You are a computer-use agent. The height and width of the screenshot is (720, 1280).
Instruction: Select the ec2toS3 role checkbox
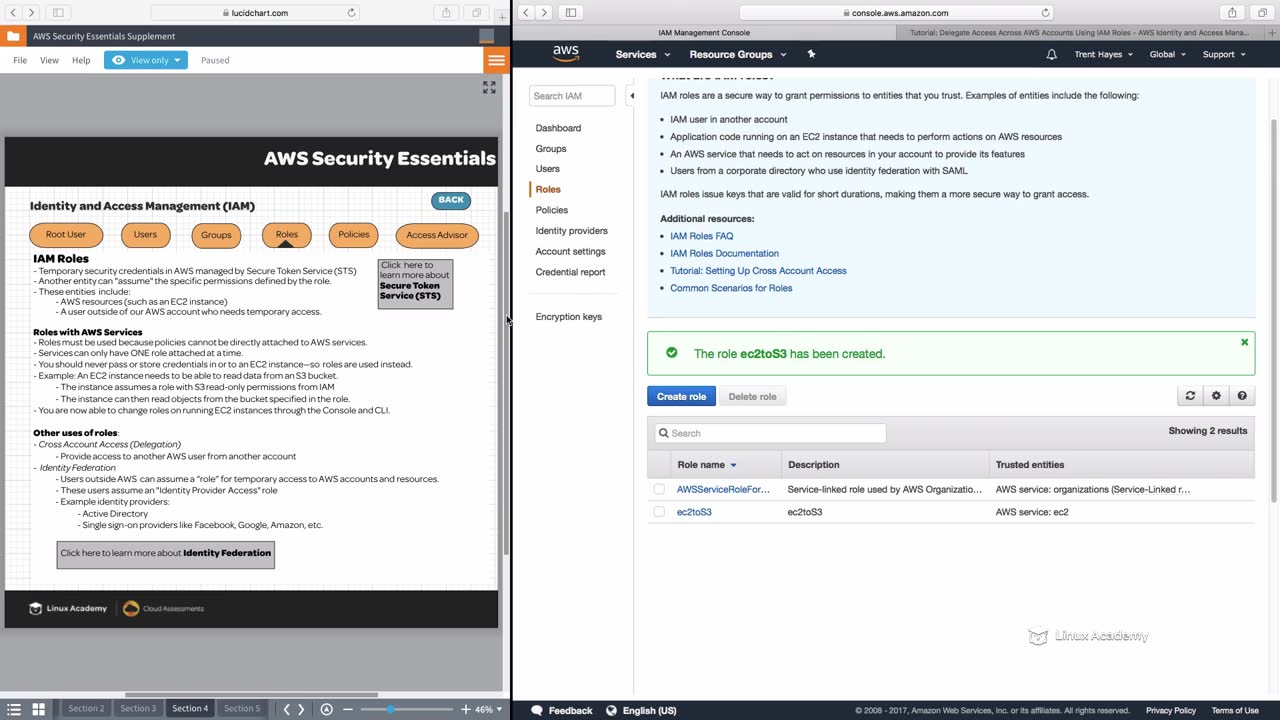tap(659, 512)
